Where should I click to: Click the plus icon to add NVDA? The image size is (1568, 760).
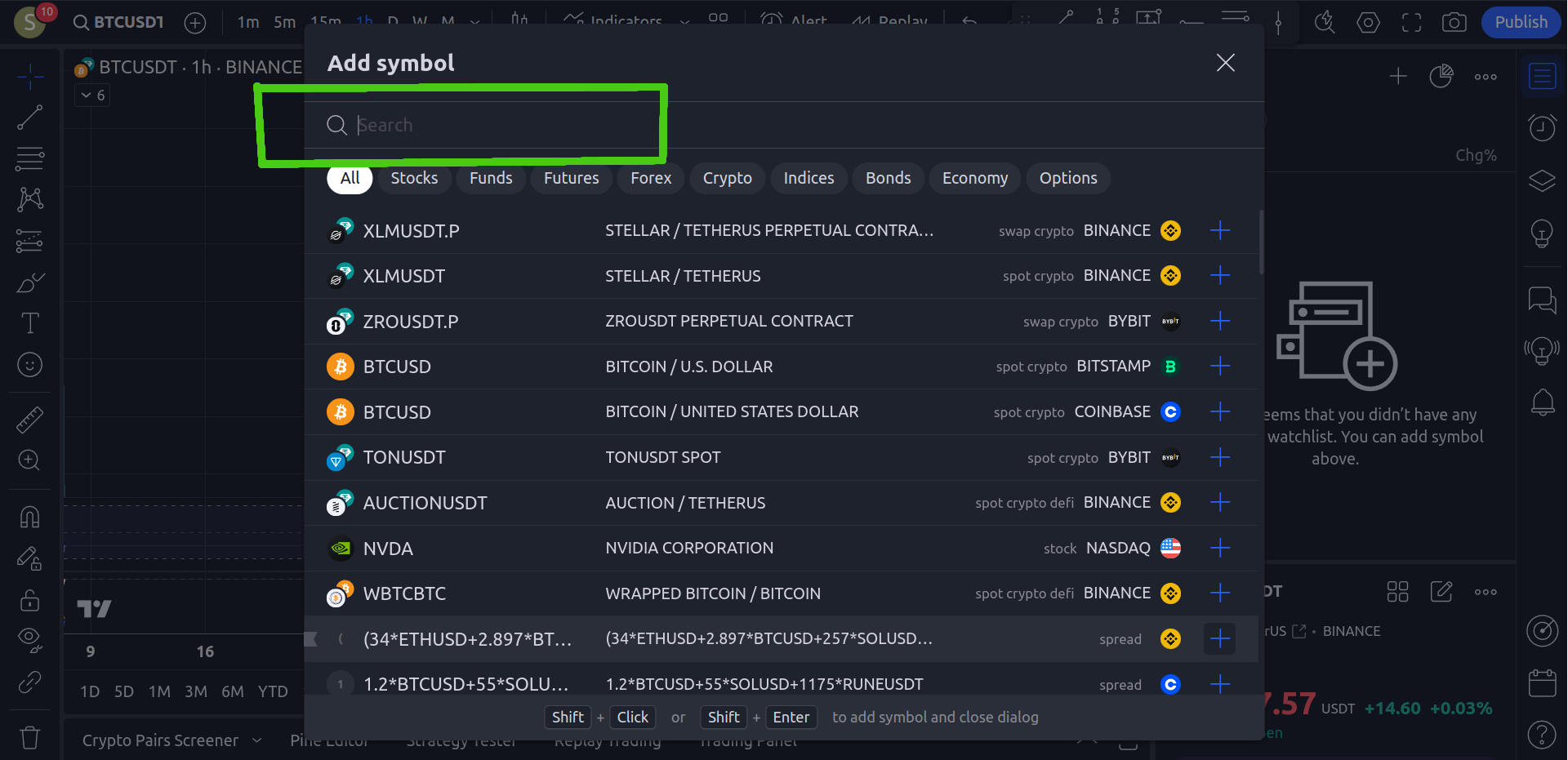(1219, 548)
